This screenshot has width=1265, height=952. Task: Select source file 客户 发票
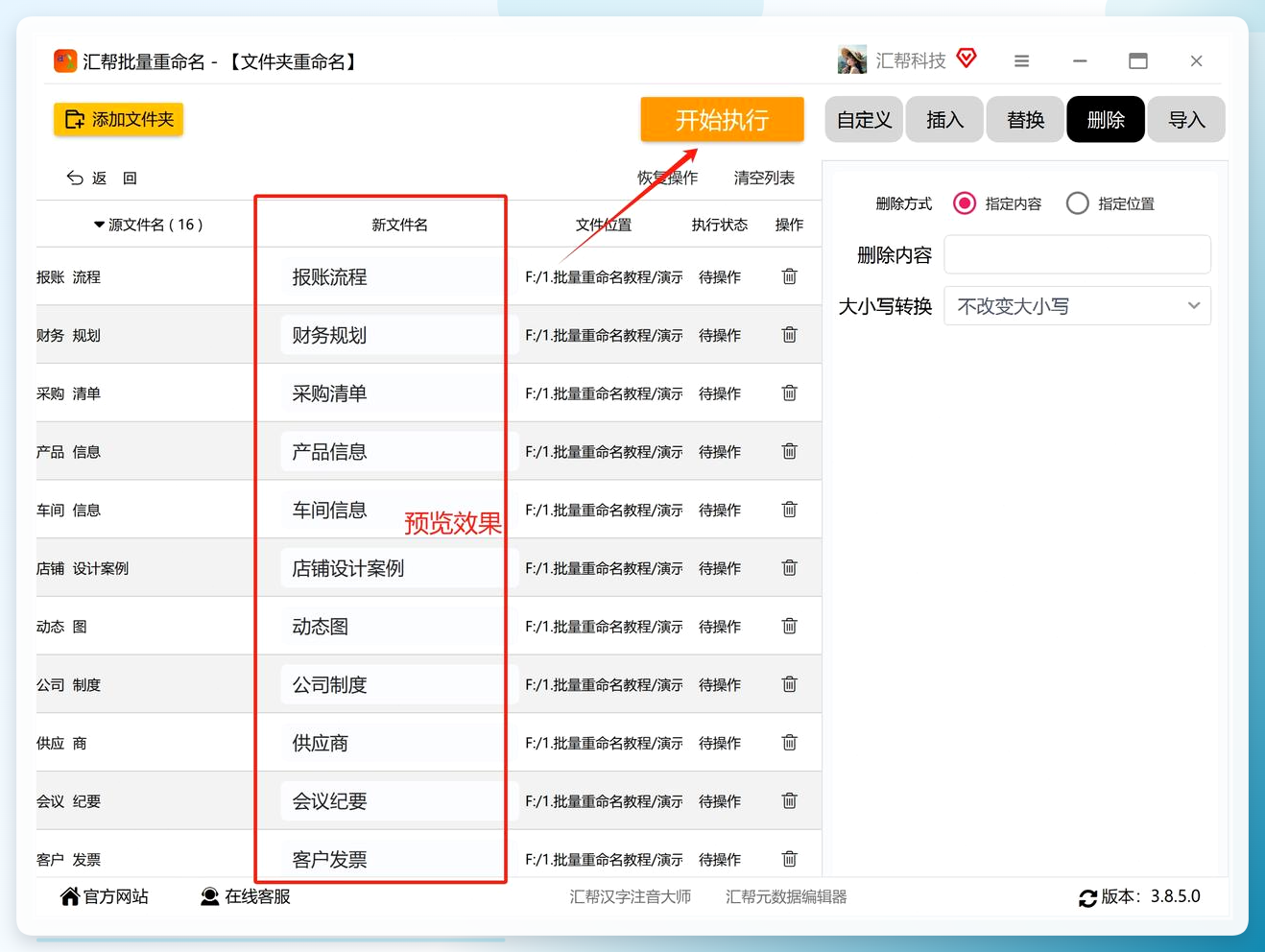pos(68,859)
